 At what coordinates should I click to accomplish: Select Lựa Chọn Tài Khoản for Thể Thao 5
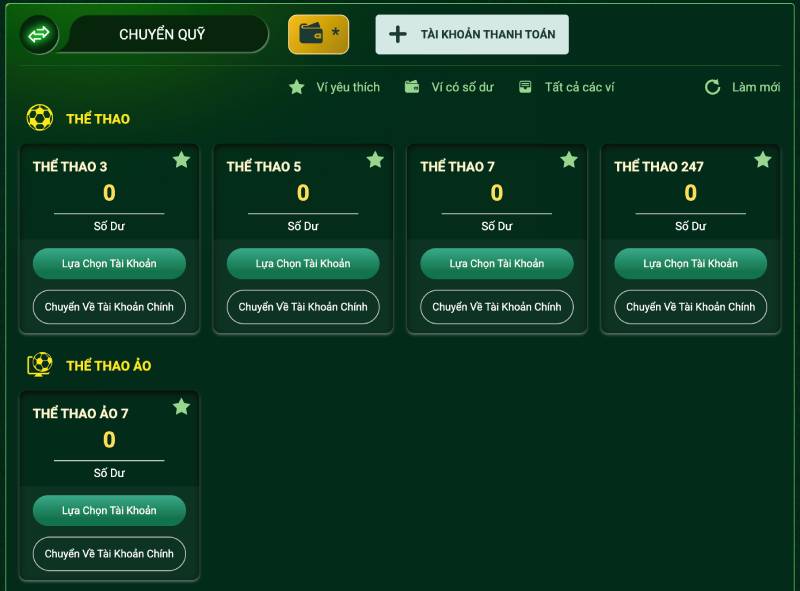click(303, 263)
